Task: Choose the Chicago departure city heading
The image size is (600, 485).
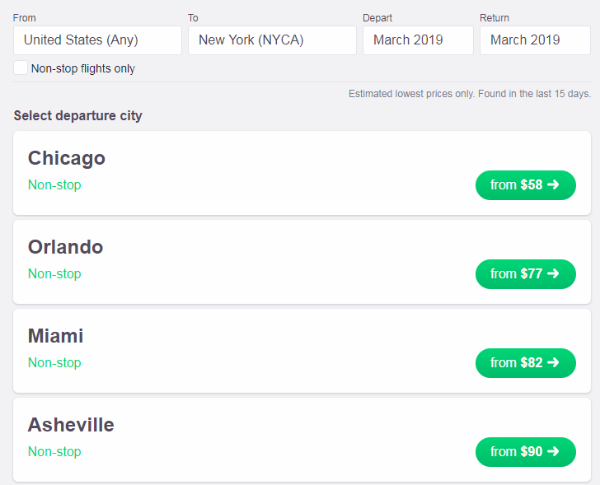Action: 67,159
